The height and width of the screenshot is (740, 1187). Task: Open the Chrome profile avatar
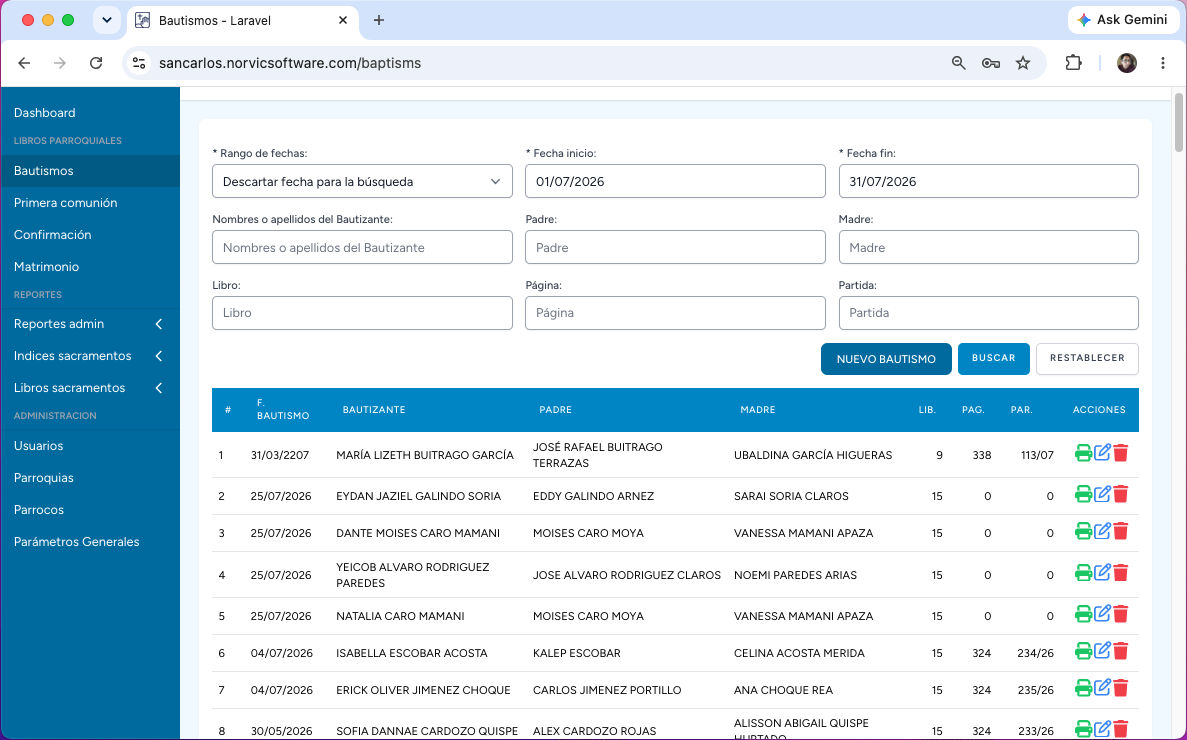coord(1126,63)
